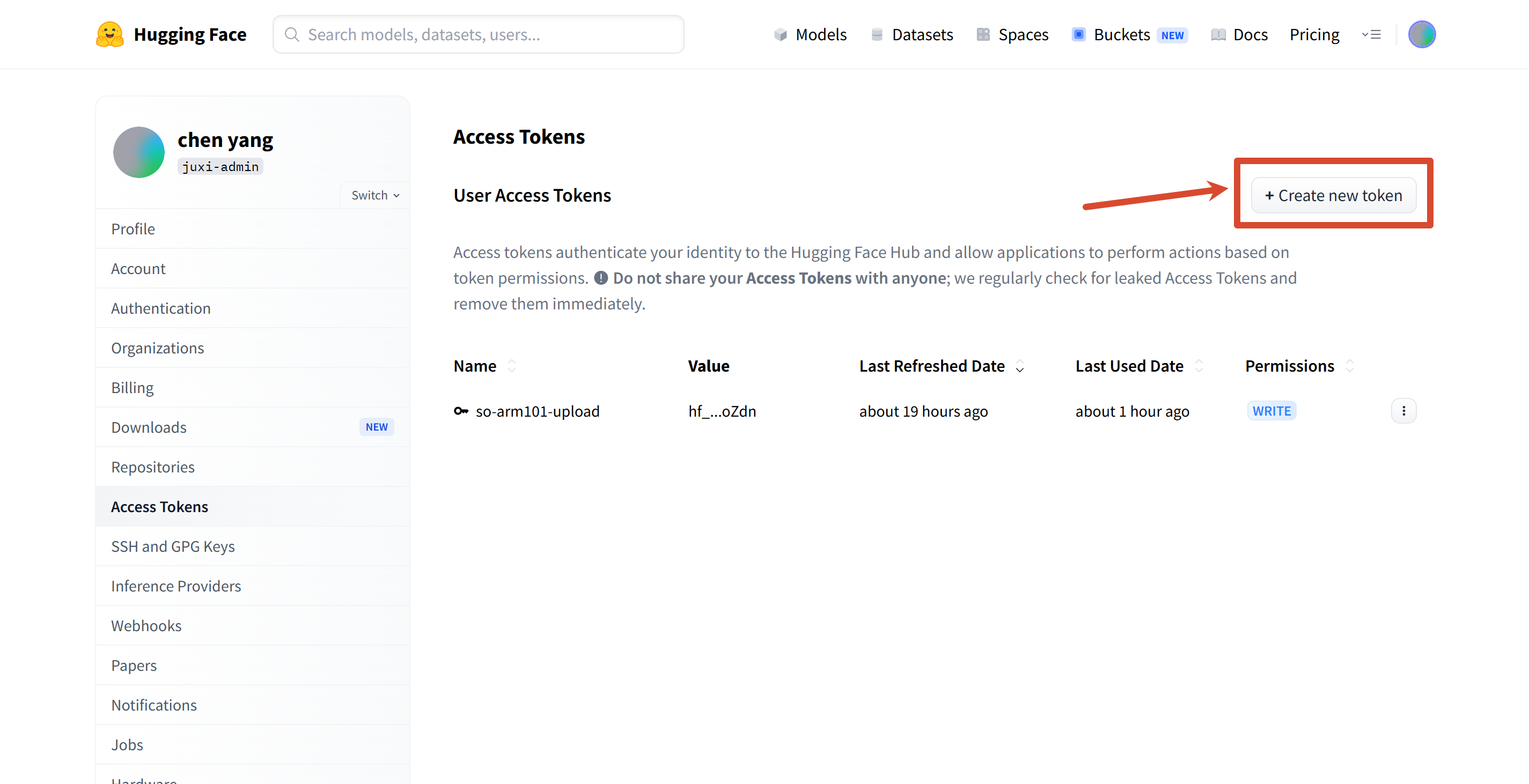The height and width of the screenshot is (784, 1529).
Task: Open the user avatar menu in navbar
Action: point(1422,34)
